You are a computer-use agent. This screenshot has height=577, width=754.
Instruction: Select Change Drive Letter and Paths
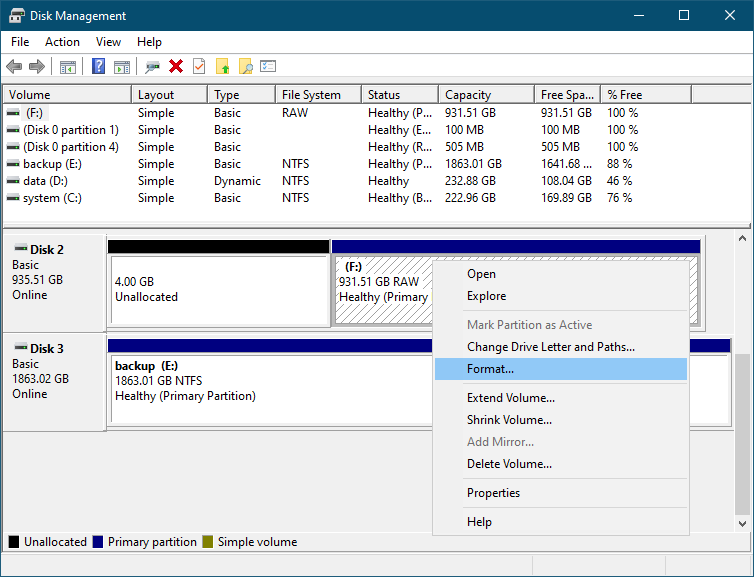click(x=561, y=347)
